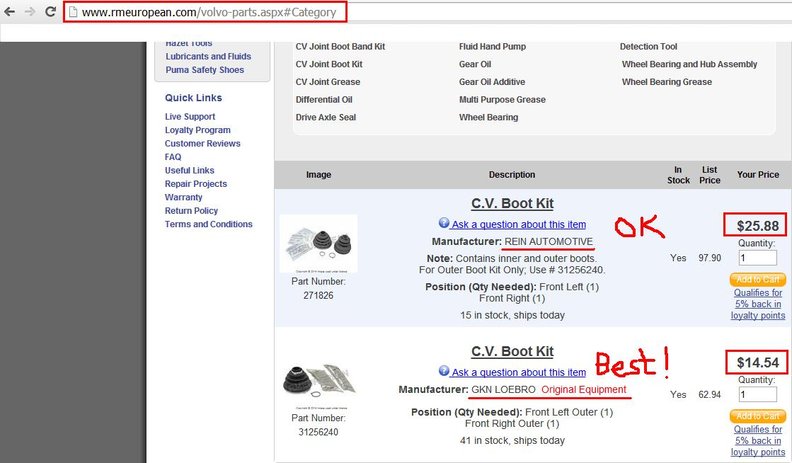Click the question icon beside the GKN LOEBRO kit
The width and height of the screenshot is (792, 463).
pyautogui.click(x=444, y=369)
